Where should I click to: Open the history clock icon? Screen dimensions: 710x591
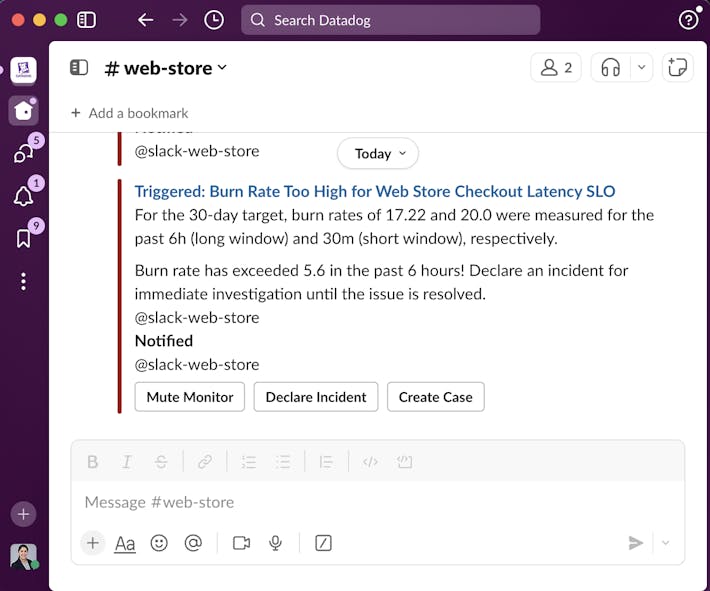(x=214, y=20)
